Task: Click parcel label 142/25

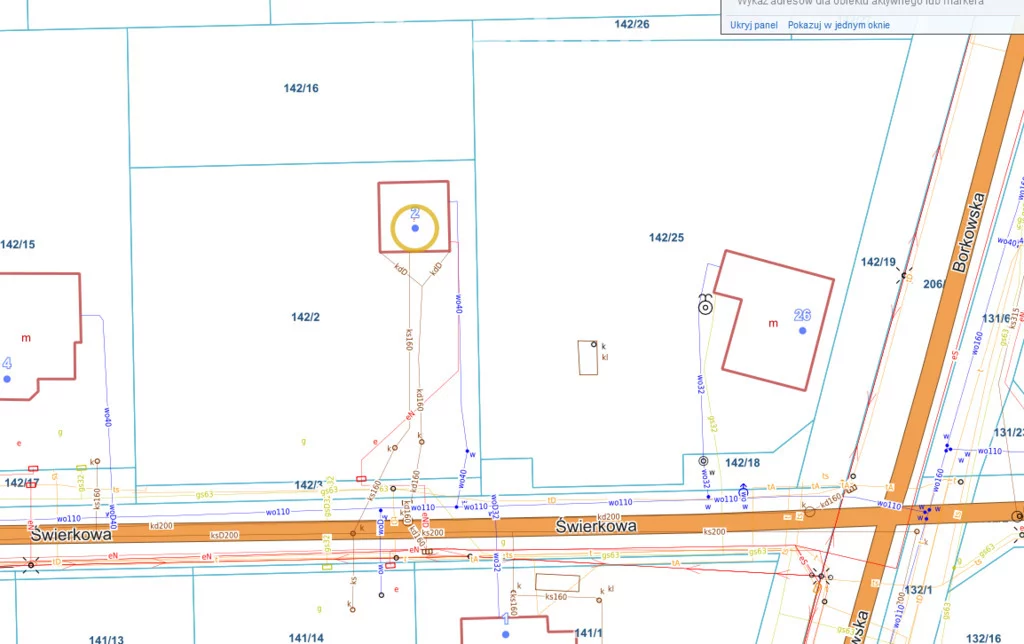Action: tap(666, 237)
